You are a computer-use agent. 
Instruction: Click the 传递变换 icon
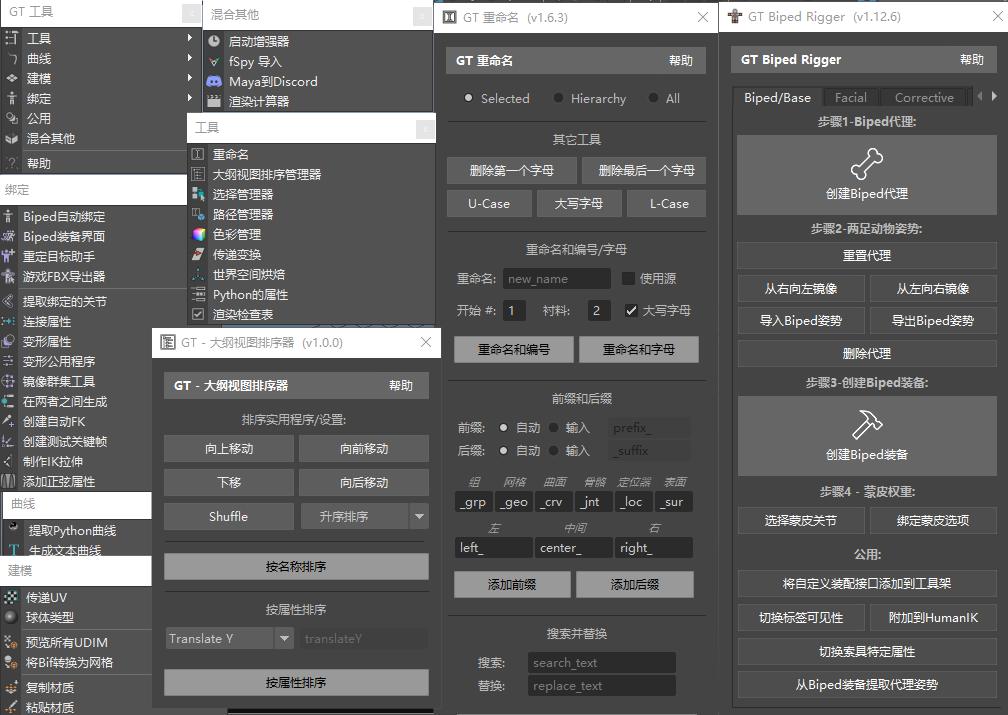pyautogui.click(x=198, y=255)
